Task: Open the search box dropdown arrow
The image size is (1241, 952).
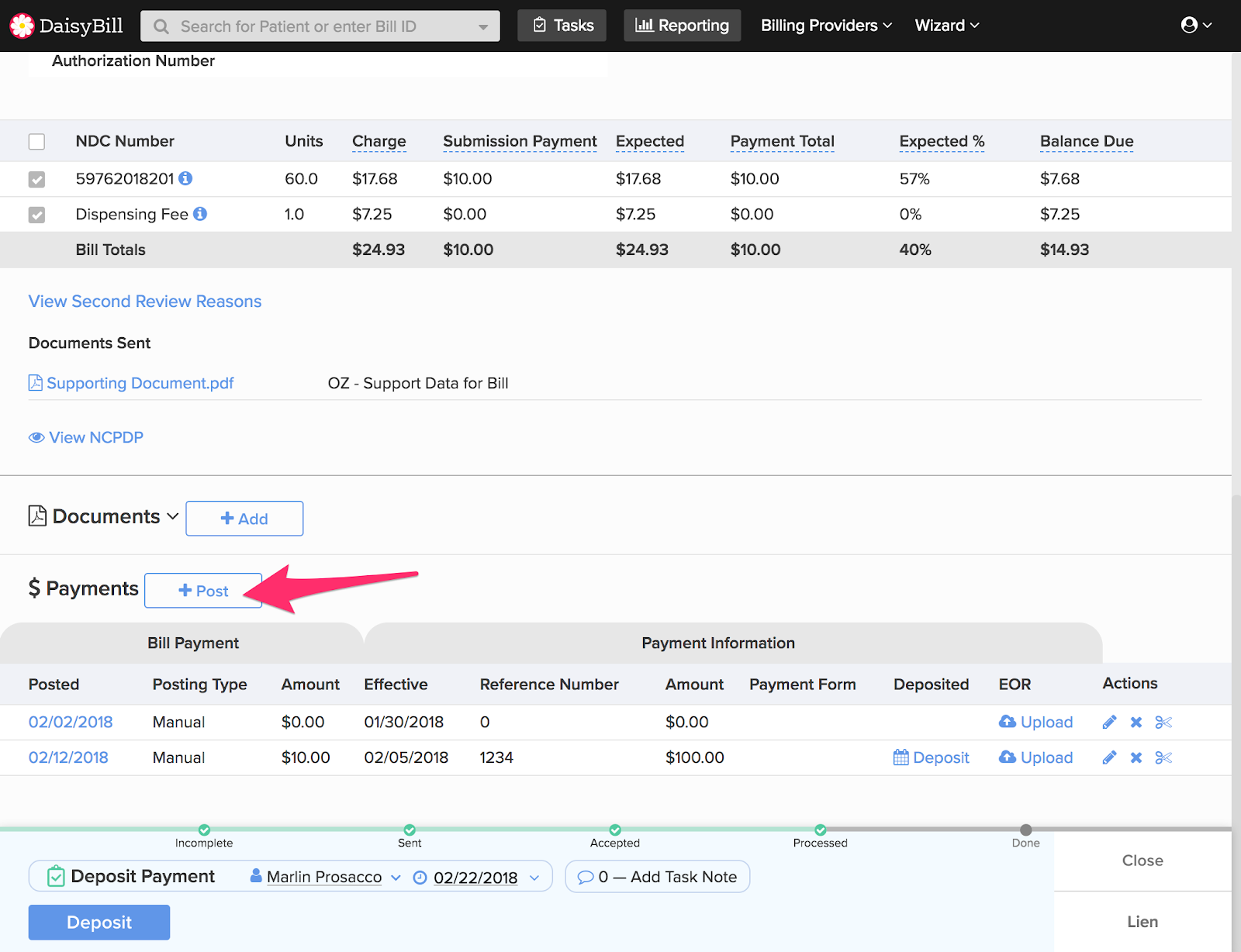Action: pos(483,27)
